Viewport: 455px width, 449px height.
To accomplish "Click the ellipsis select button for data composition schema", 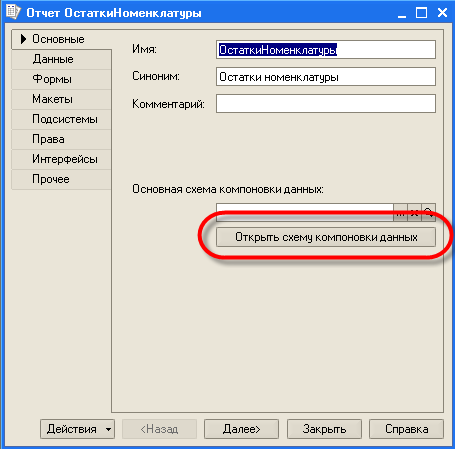I will pos(400,213).
